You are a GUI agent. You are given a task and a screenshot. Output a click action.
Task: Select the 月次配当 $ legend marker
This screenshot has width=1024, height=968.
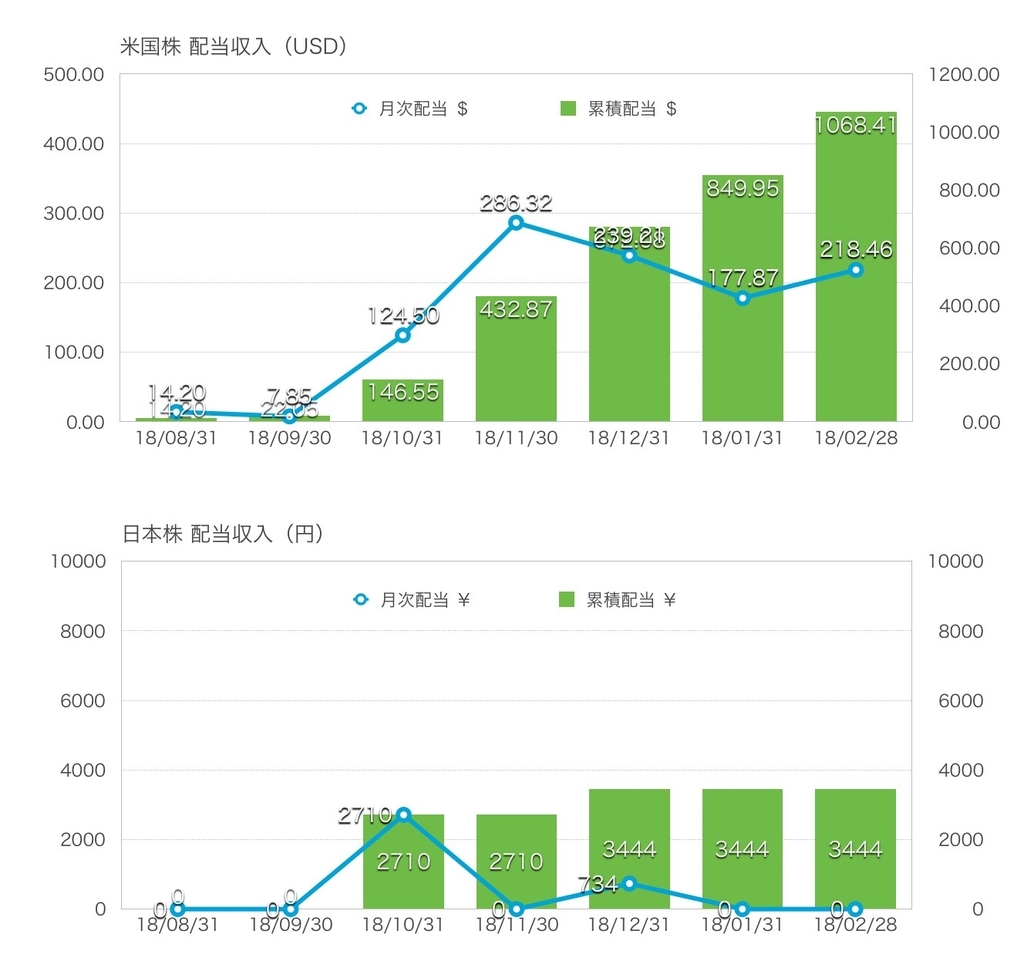point(359,108)
